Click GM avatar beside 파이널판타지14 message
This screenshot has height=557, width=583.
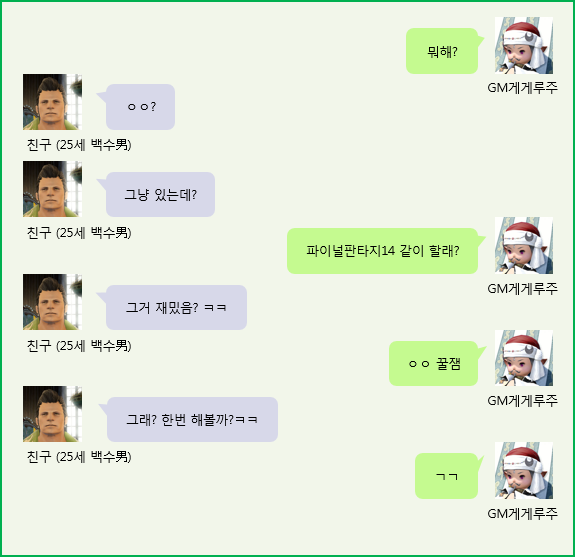tap(524, 245)
